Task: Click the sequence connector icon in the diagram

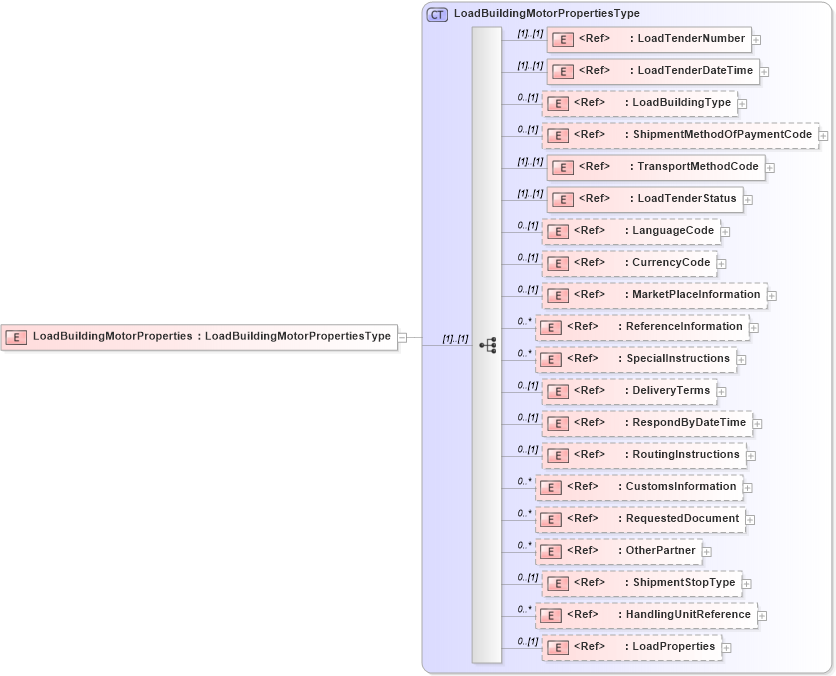Action: point(489,344)
